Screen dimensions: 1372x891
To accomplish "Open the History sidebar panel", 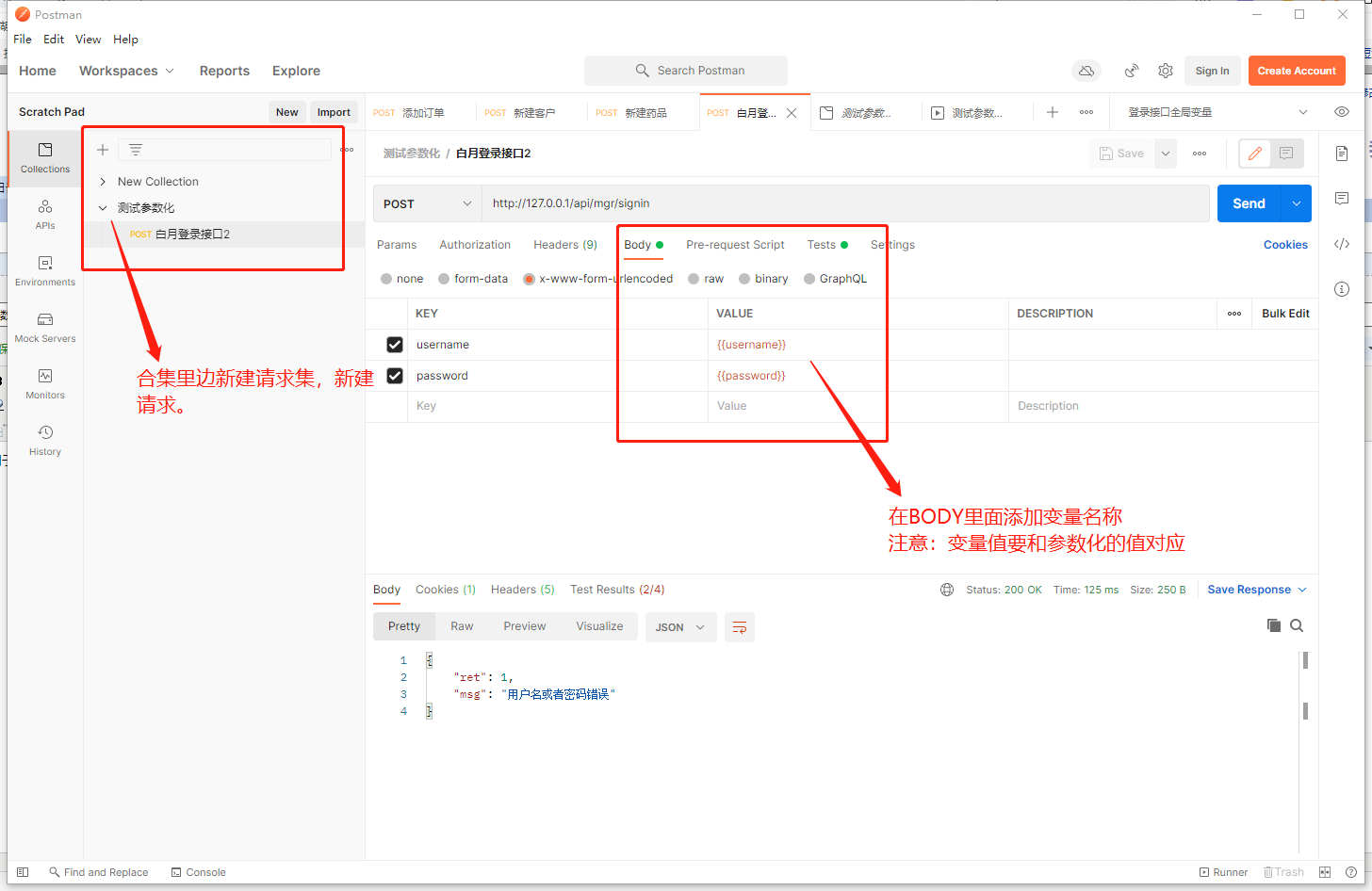I will 45,440.
